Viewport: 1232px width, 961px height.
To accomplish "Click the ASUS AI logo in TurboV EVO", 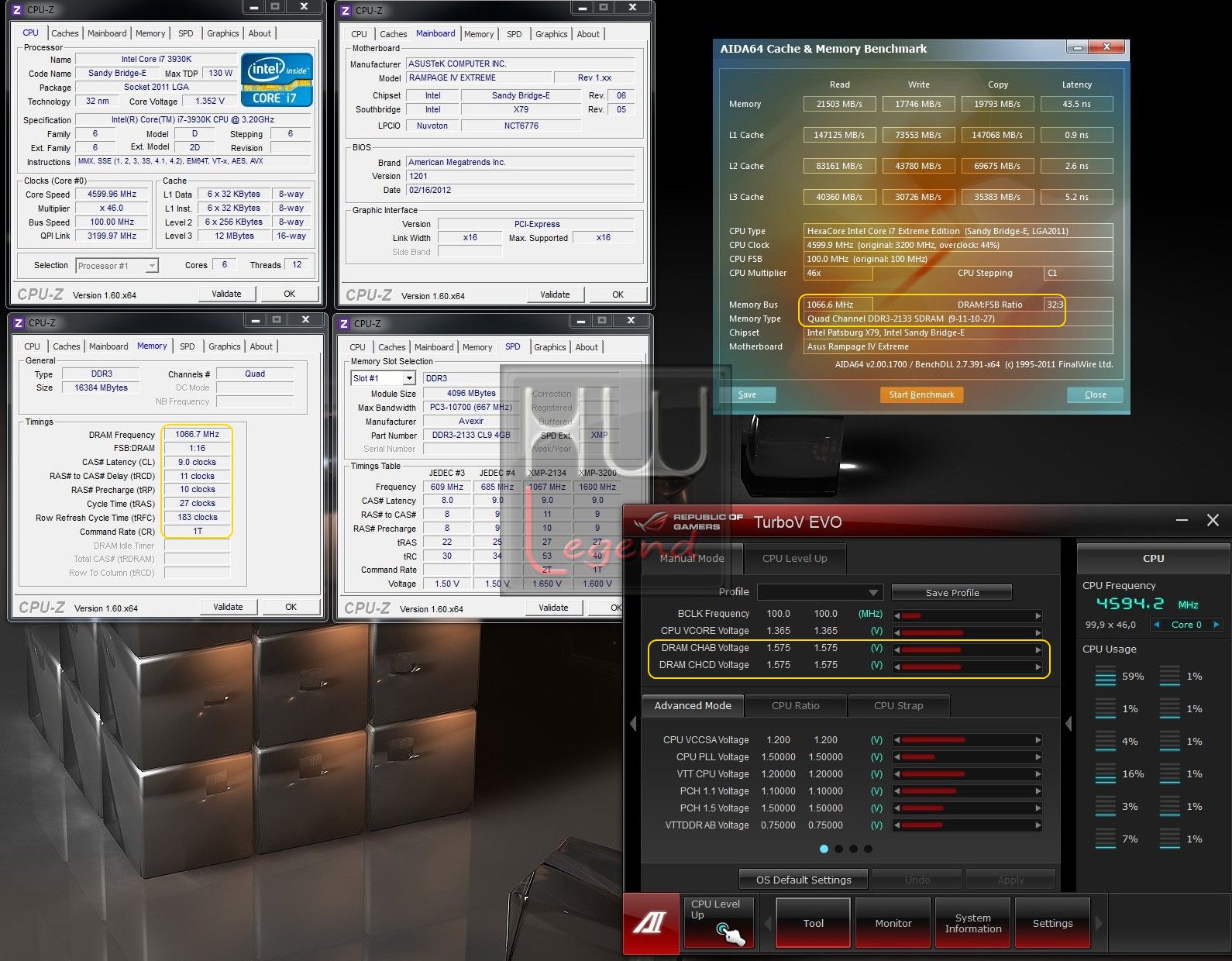I will pyautogui.click(x=651, y=922).
